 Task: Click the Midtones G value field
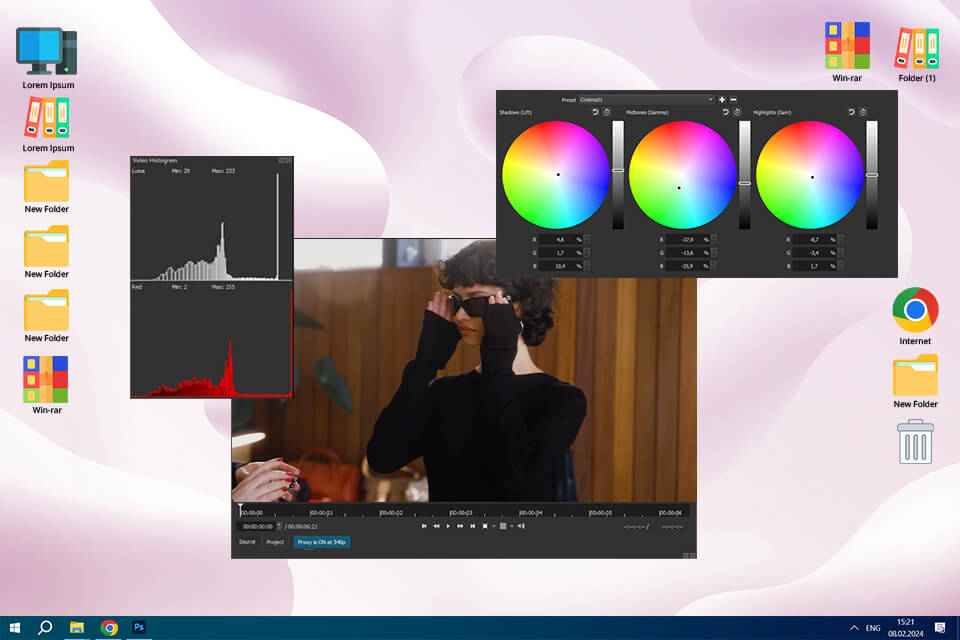[x=688, y=252]
